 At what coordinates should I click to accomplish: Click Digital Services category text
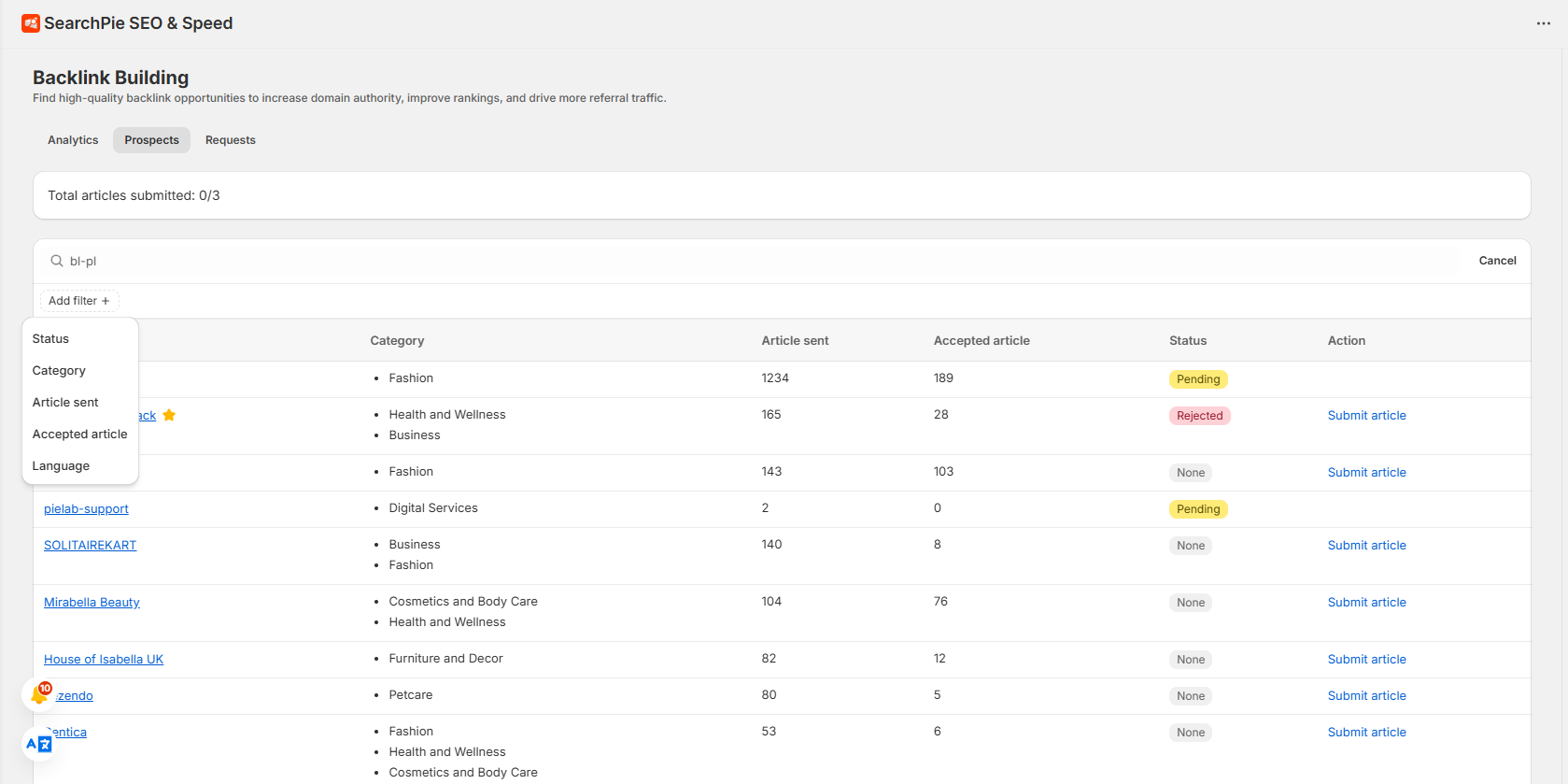point(433,508)
